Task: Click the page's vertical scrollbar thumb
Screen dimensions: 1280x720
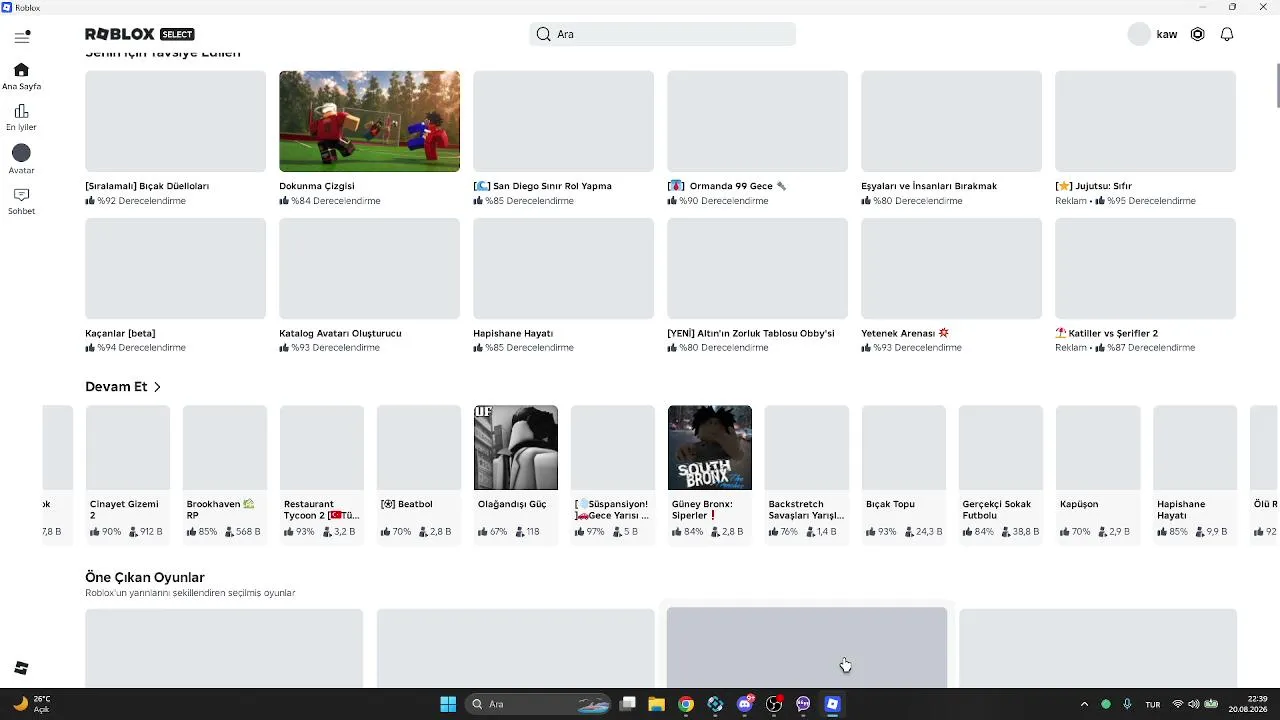Action: tap(1276, 86)
